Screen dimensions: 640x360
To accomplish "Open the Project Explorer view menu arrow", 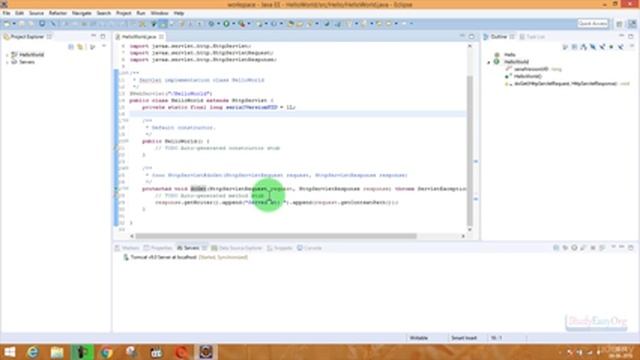I will 104,47.
